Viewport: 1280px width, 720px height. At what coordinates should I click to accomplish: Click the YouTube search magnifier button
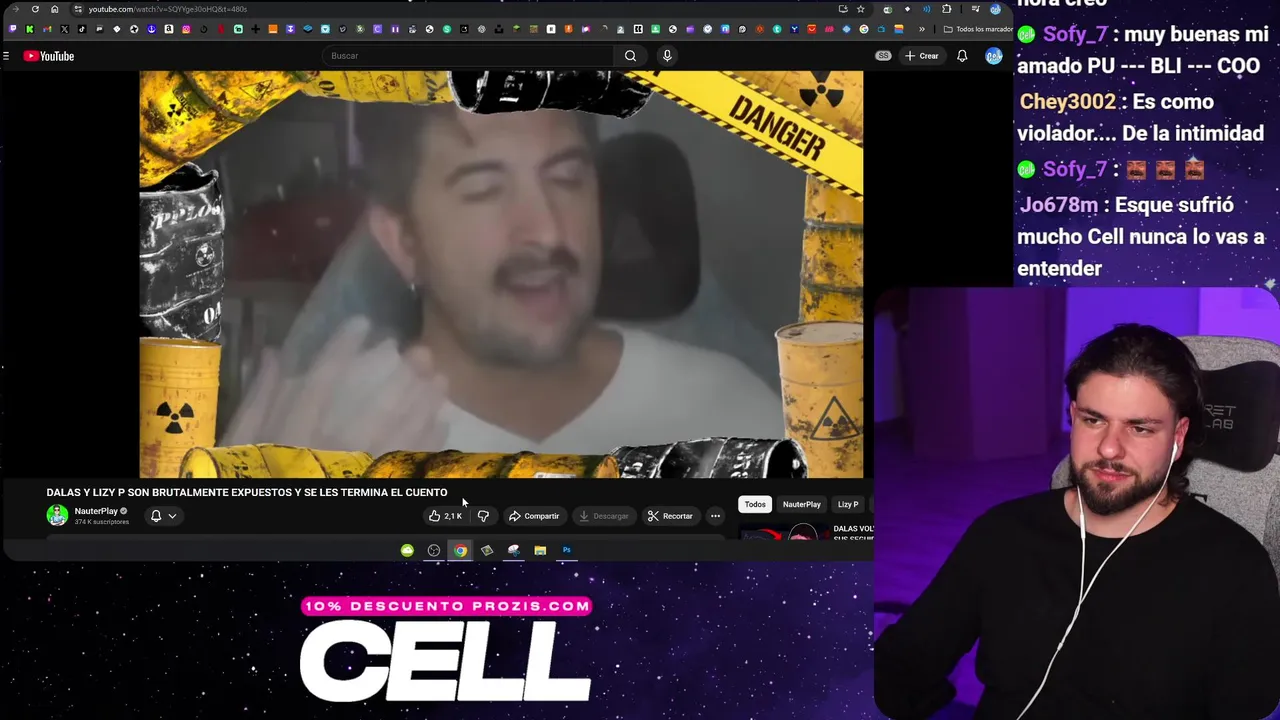(630, 56)
